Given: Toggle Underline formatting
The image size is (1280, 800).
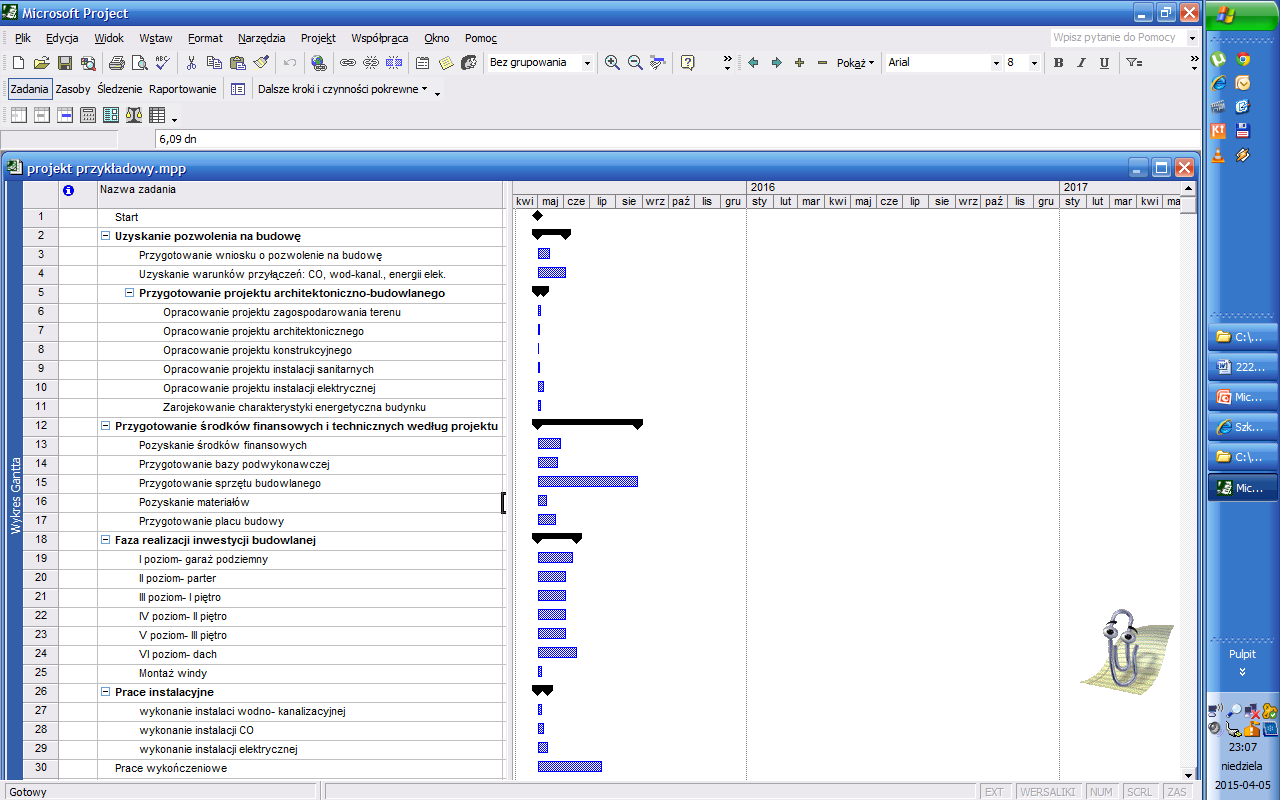Looking at the screenshot, I should click(x=1104, y=63).
